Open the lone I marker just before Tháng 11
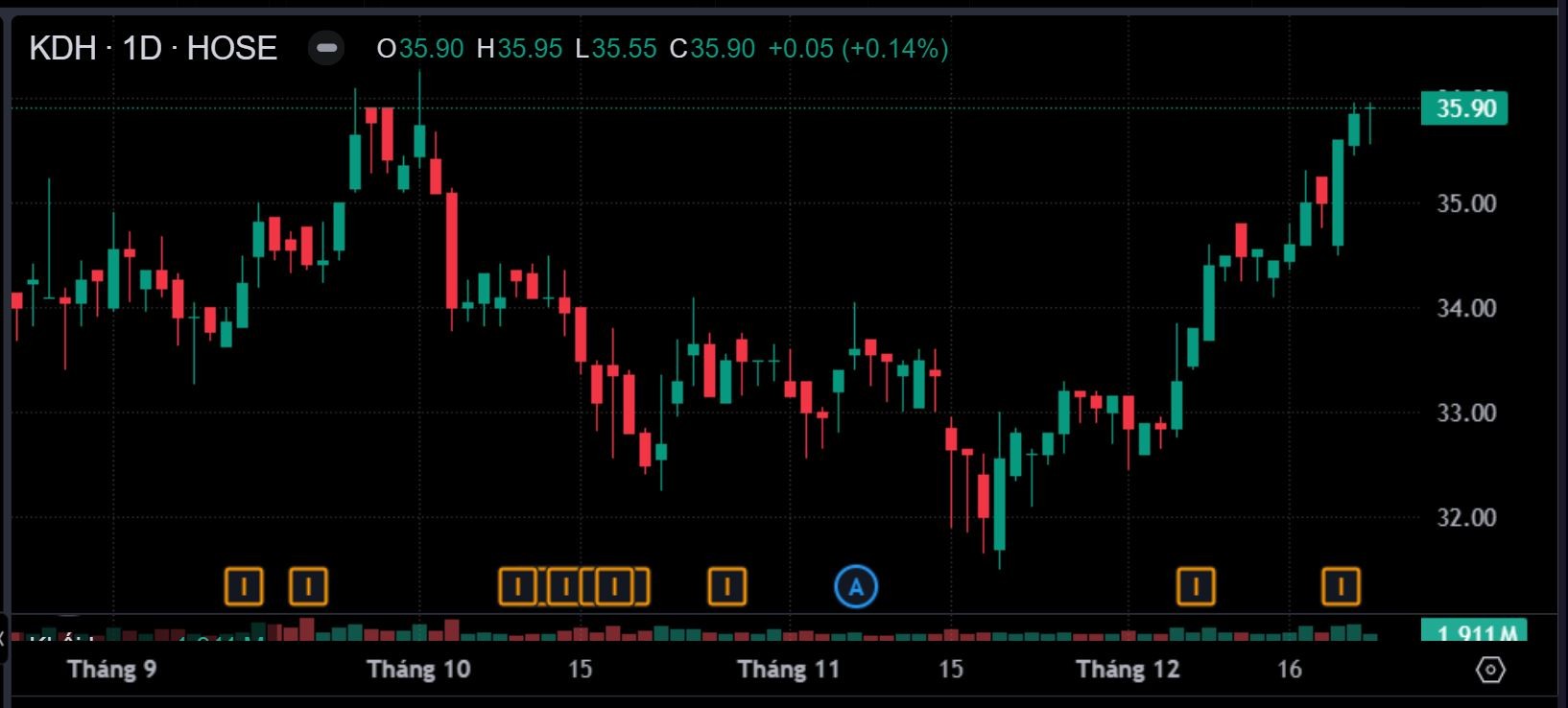1568x708 pixels. 727,586
